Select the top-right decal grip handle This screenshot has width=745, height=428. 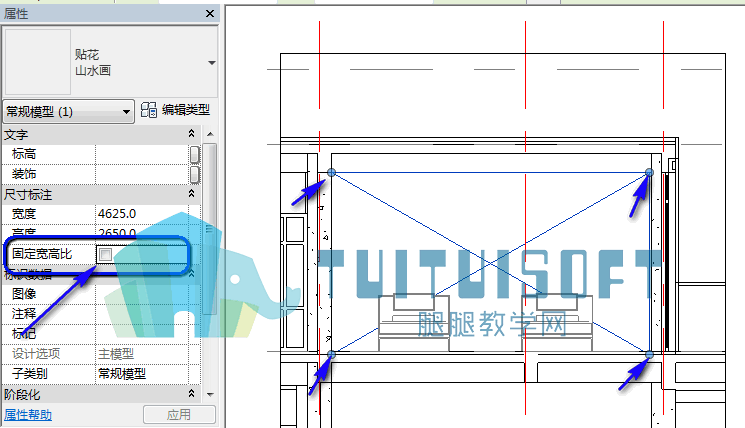pos(649,172)
